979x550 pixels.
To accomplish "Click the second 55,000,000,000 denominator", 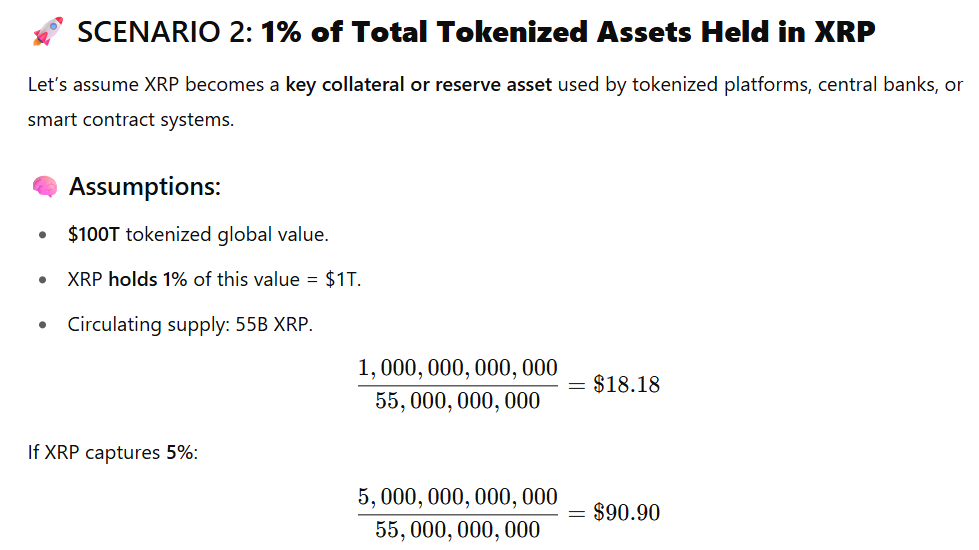I will pos(458,530).
